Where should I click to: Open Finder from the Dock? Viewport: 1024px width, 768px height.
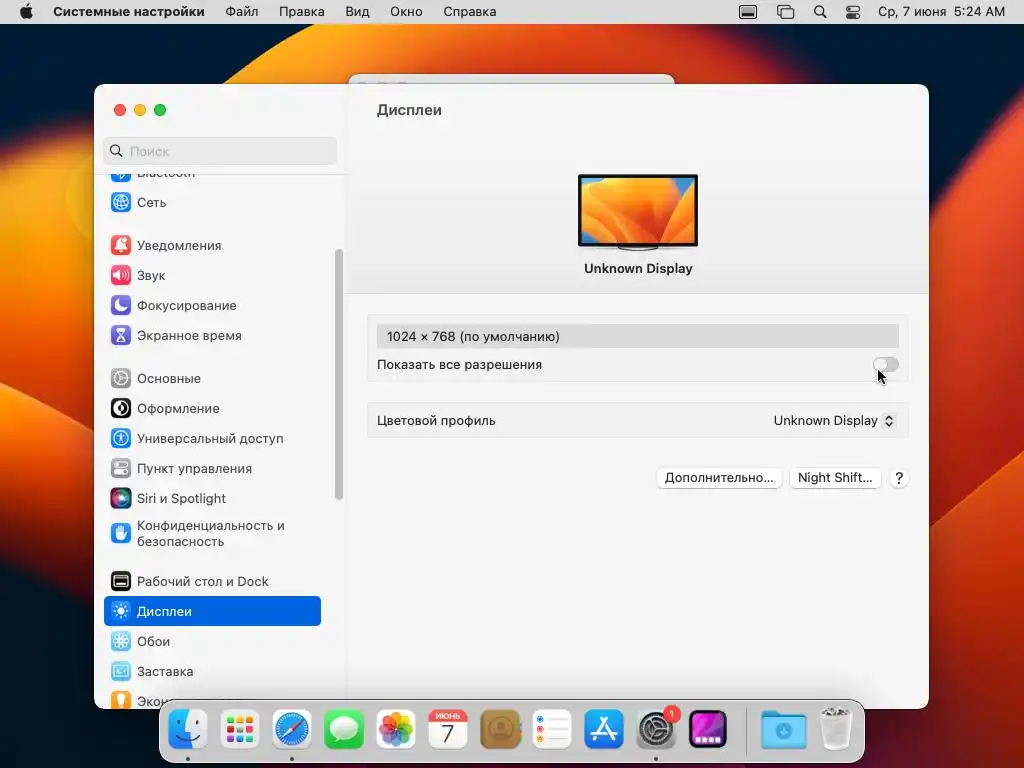point(188,729)
